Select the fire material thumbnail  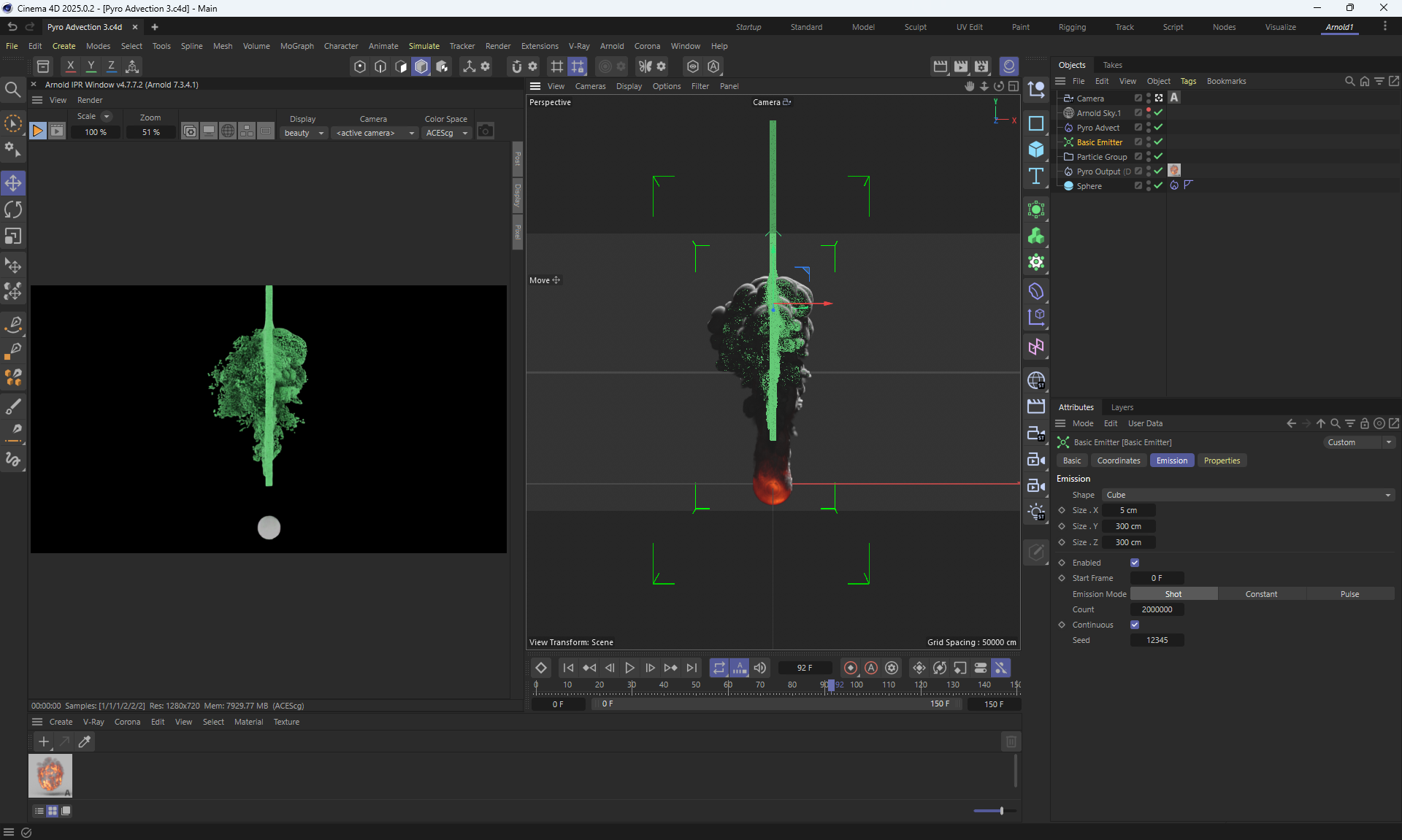pos(50,775)
